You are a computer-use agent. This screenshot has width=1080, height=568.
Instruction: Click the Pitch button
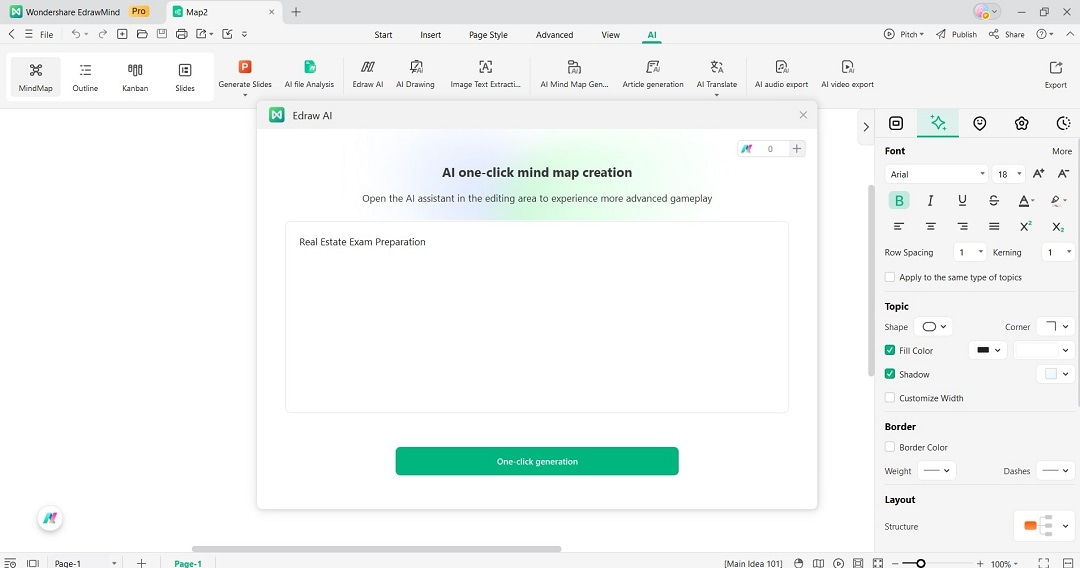pyautogui.click(x=904, y=34)
